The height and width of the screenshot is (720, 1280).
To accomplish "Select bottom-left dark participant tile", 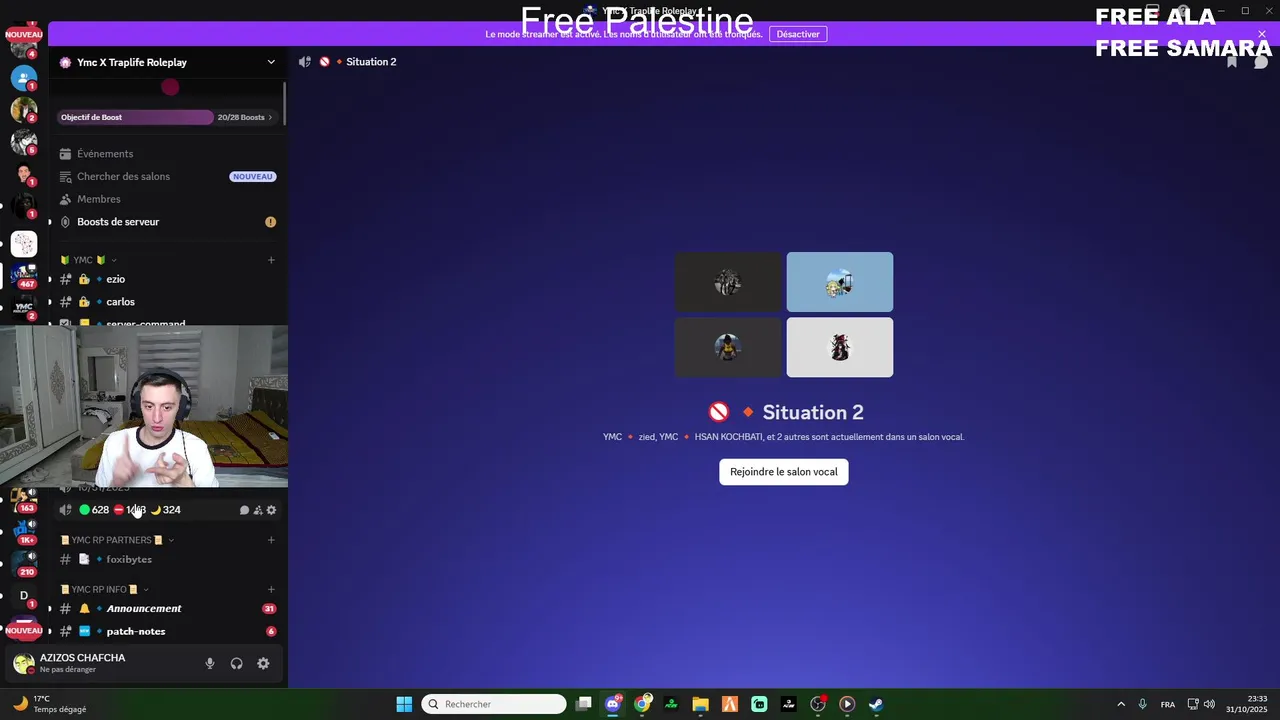I will click(x=728, y=347).
